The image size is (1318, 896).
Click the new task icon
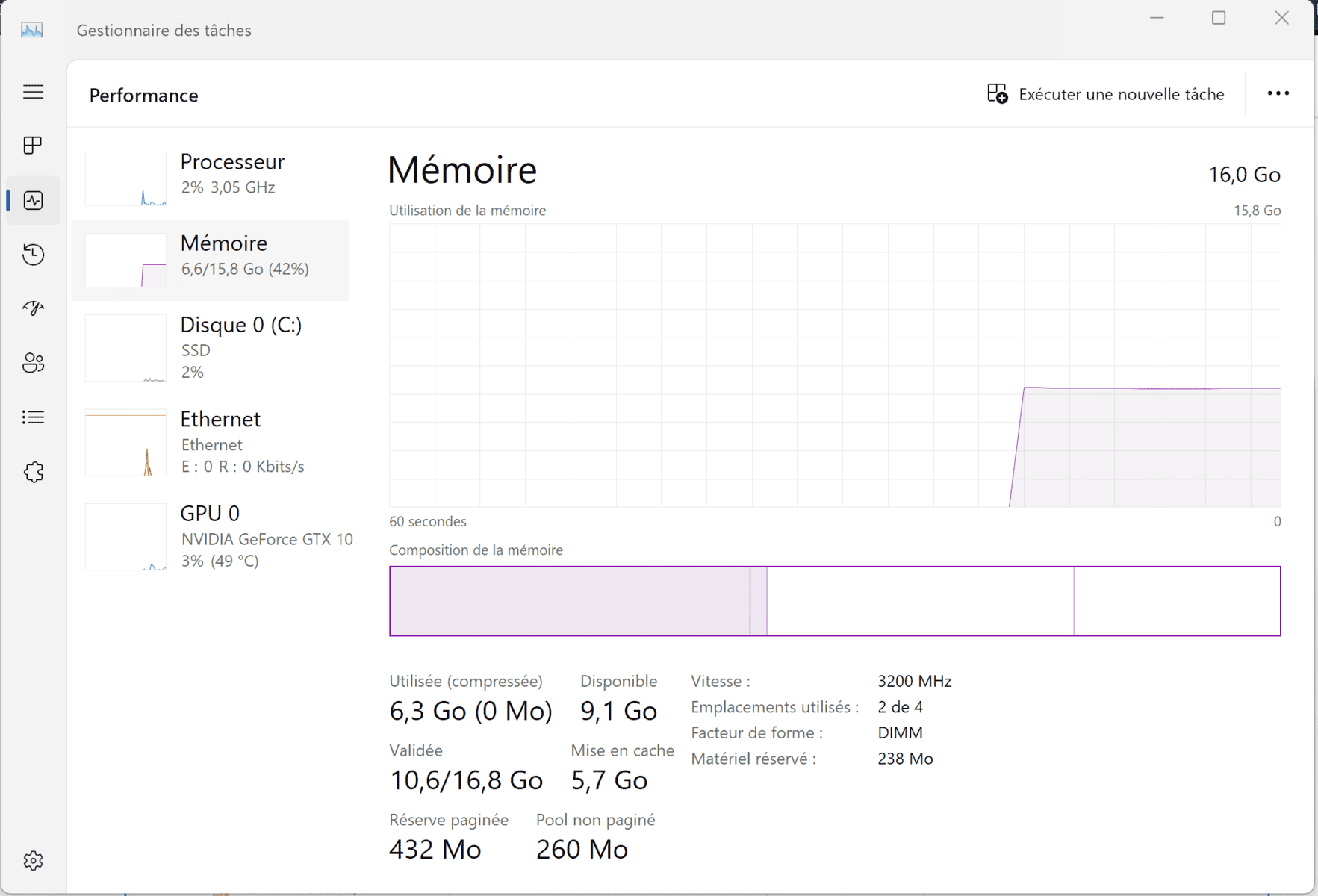[997, 93]
